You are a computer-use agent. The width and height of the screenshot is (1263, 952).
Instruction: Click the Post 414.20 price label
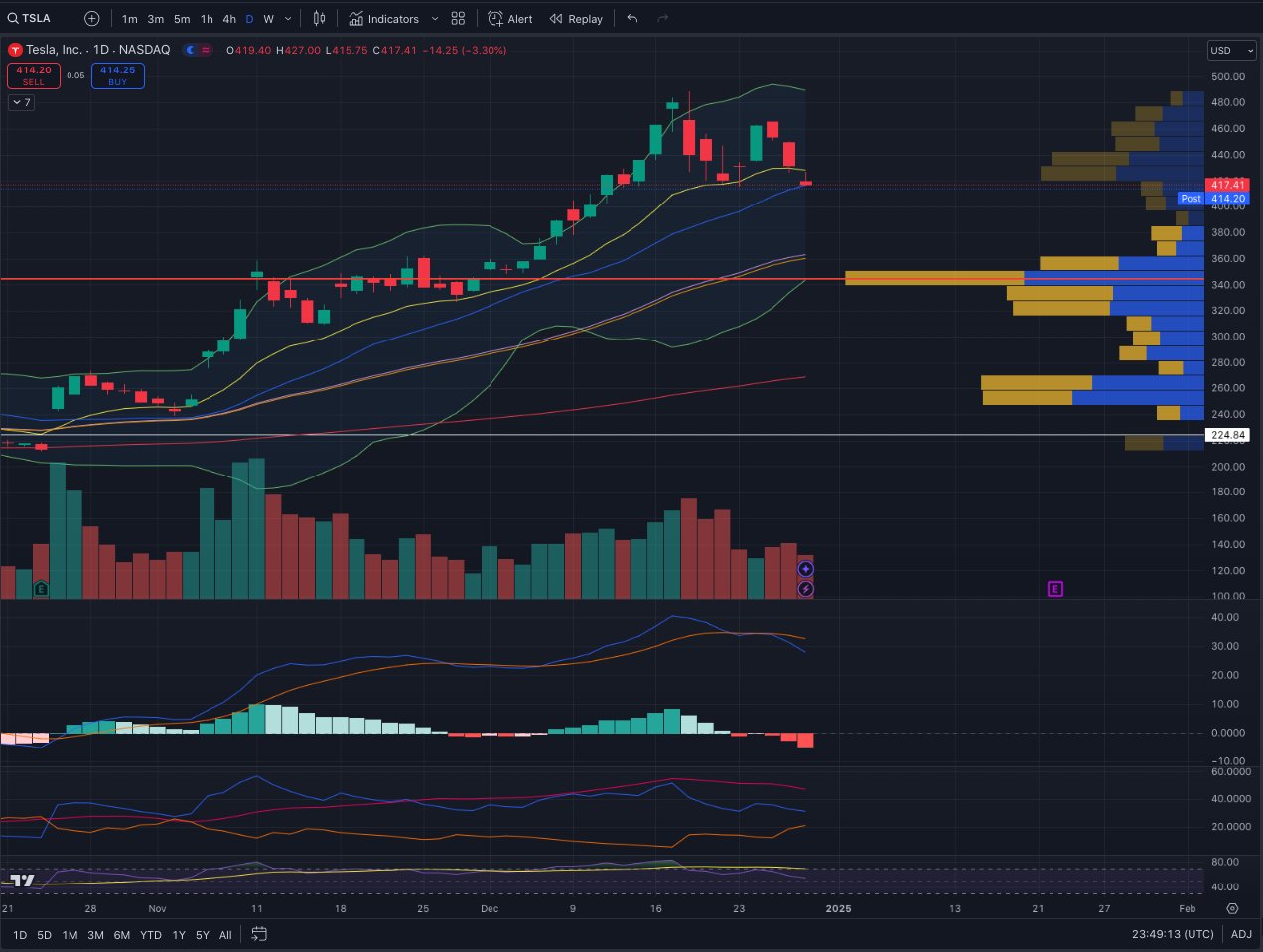[1213, 199]
